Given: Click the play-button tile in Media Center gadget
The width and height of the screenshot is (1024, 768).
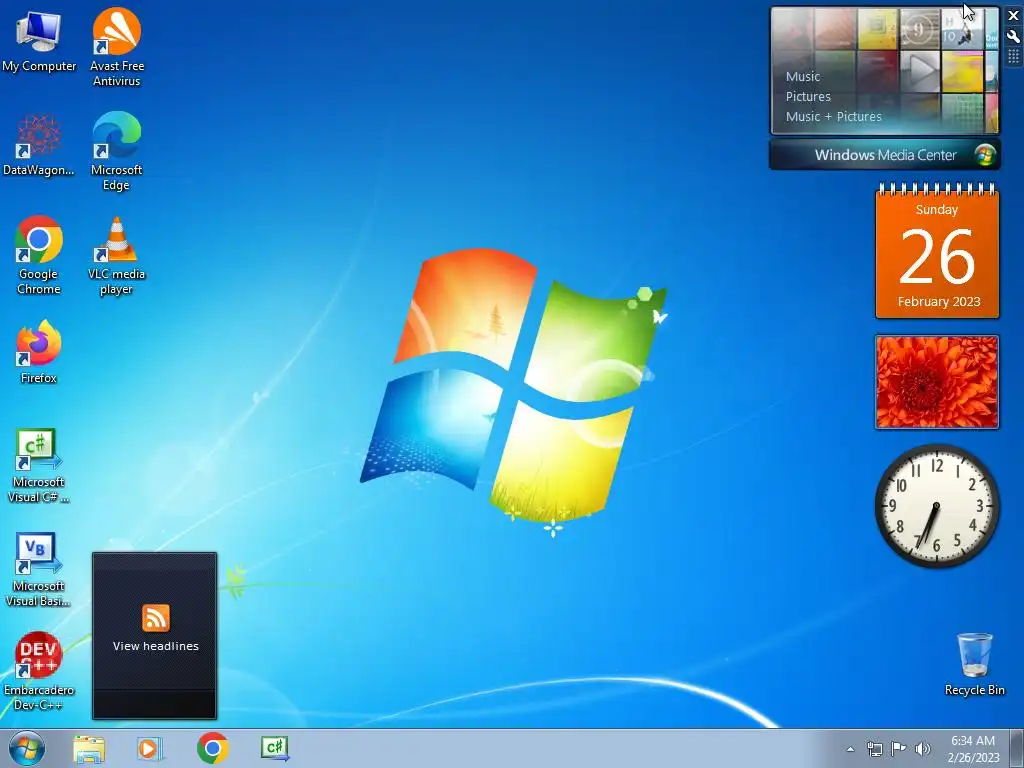Looking at the screenshot, I should coord(920,71).
